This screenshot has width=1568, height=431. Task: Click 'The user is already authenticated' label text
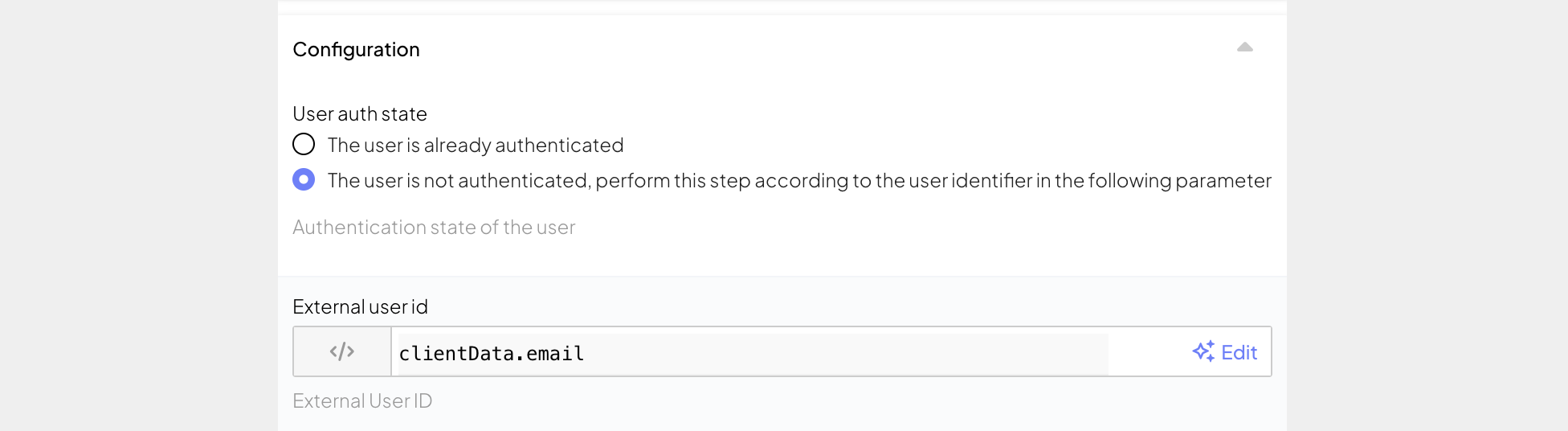pos(475,146)
